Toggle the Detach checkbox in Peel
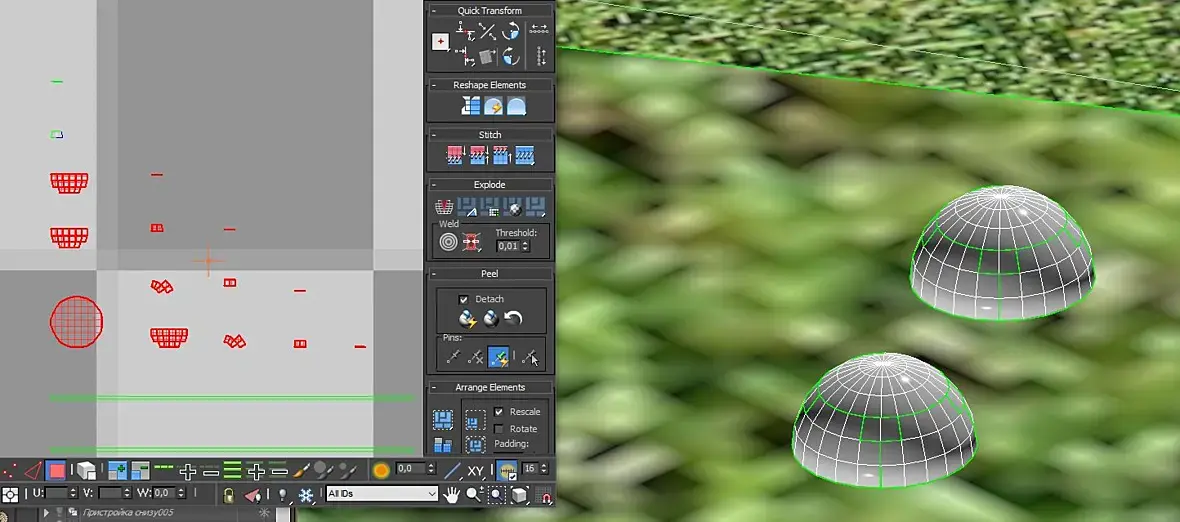1180x522 pixels. pyautogui.click(x=464, y=299)
